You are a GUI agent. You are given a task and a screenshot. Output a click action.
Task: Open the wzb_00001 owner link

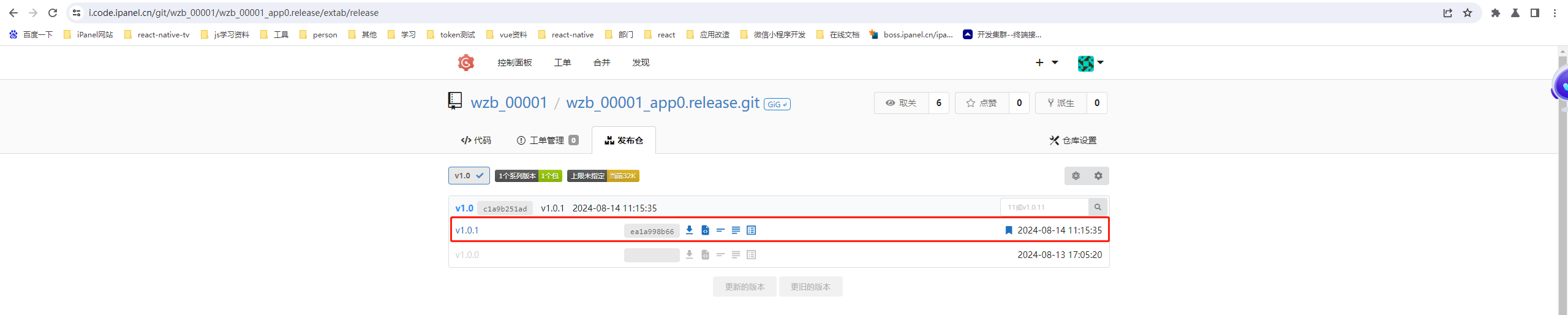tap(508, 102)
